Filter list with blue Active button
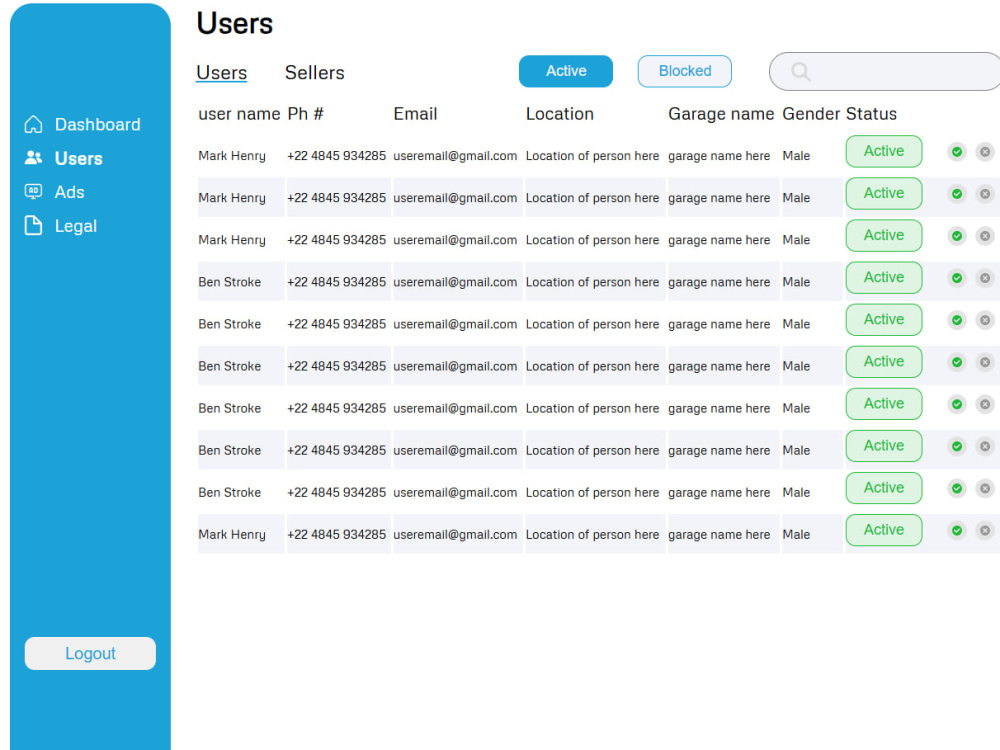The image size is (1000, 750). tap(566, 71)
